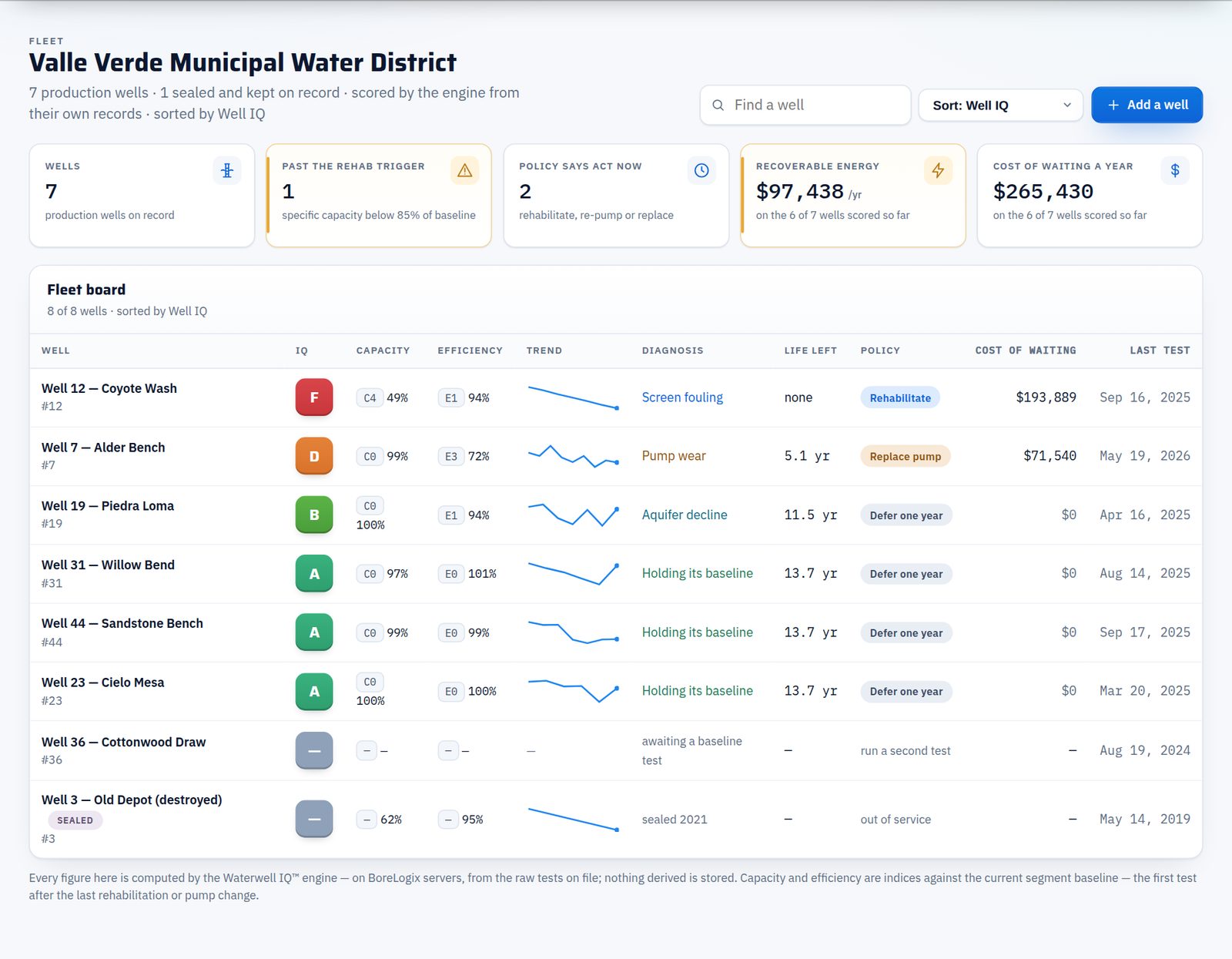Click the A grade badge for Well 23
This screenshot has width=1232, height=959.
314,692
